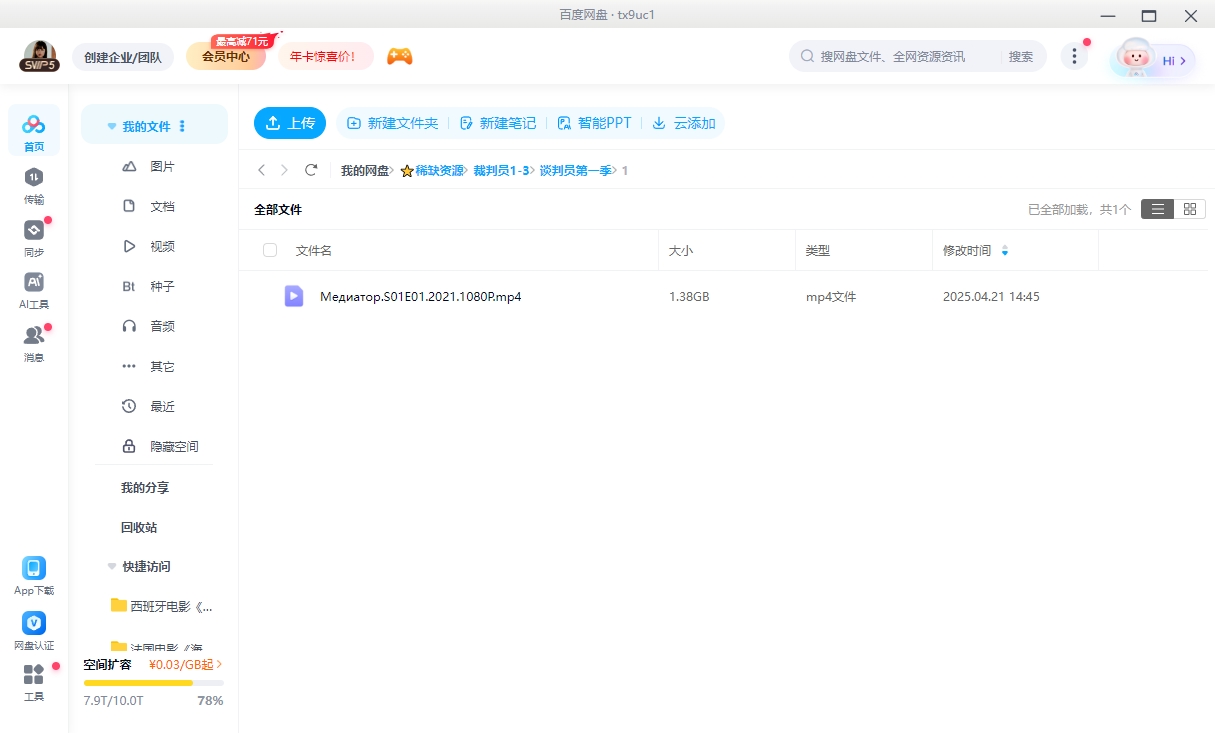Collapse the 我的文件 tree

click(111, 124)
